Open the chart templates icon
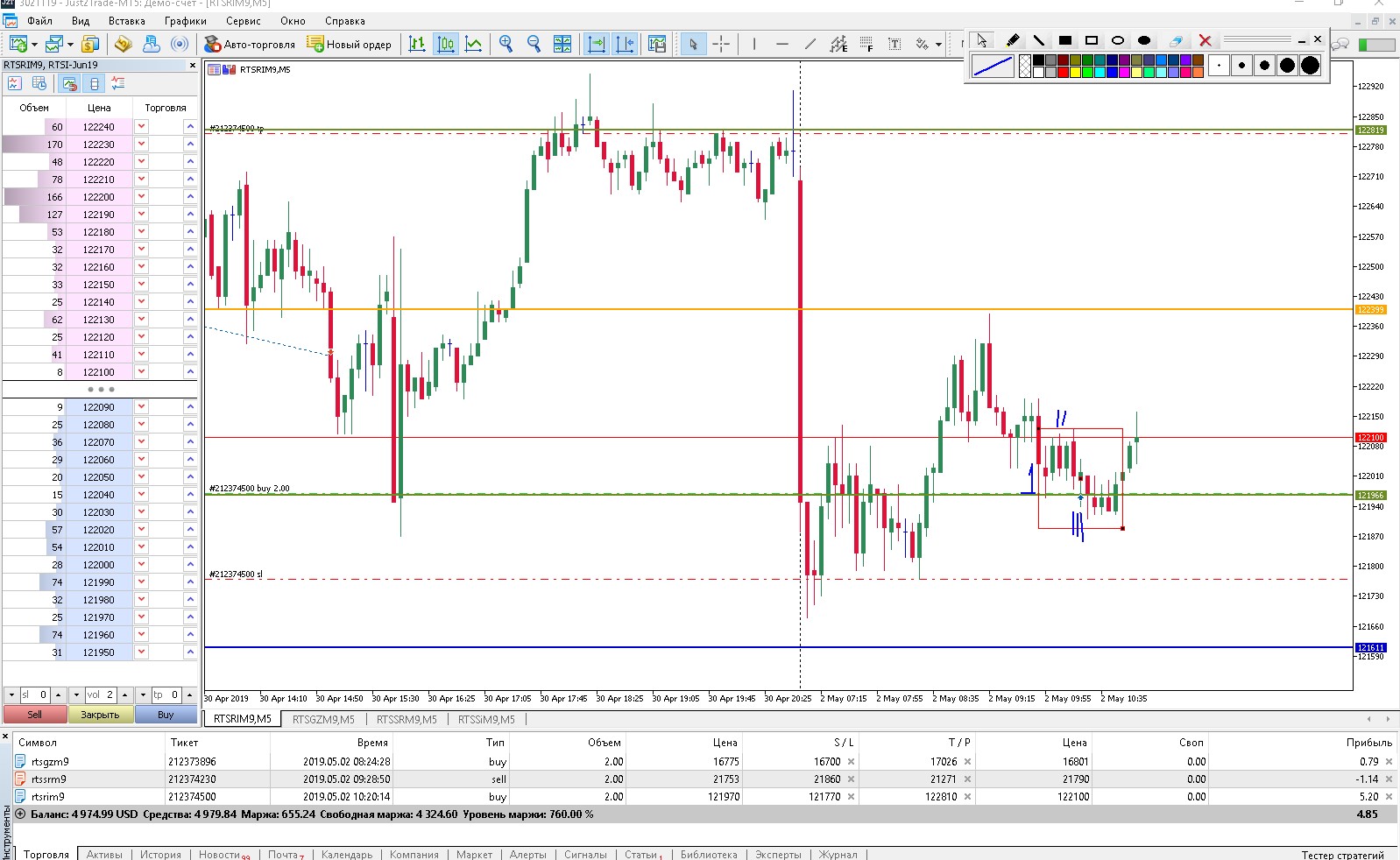The width and height of the screenshot is (1400, 860). (x=657, y=44)
